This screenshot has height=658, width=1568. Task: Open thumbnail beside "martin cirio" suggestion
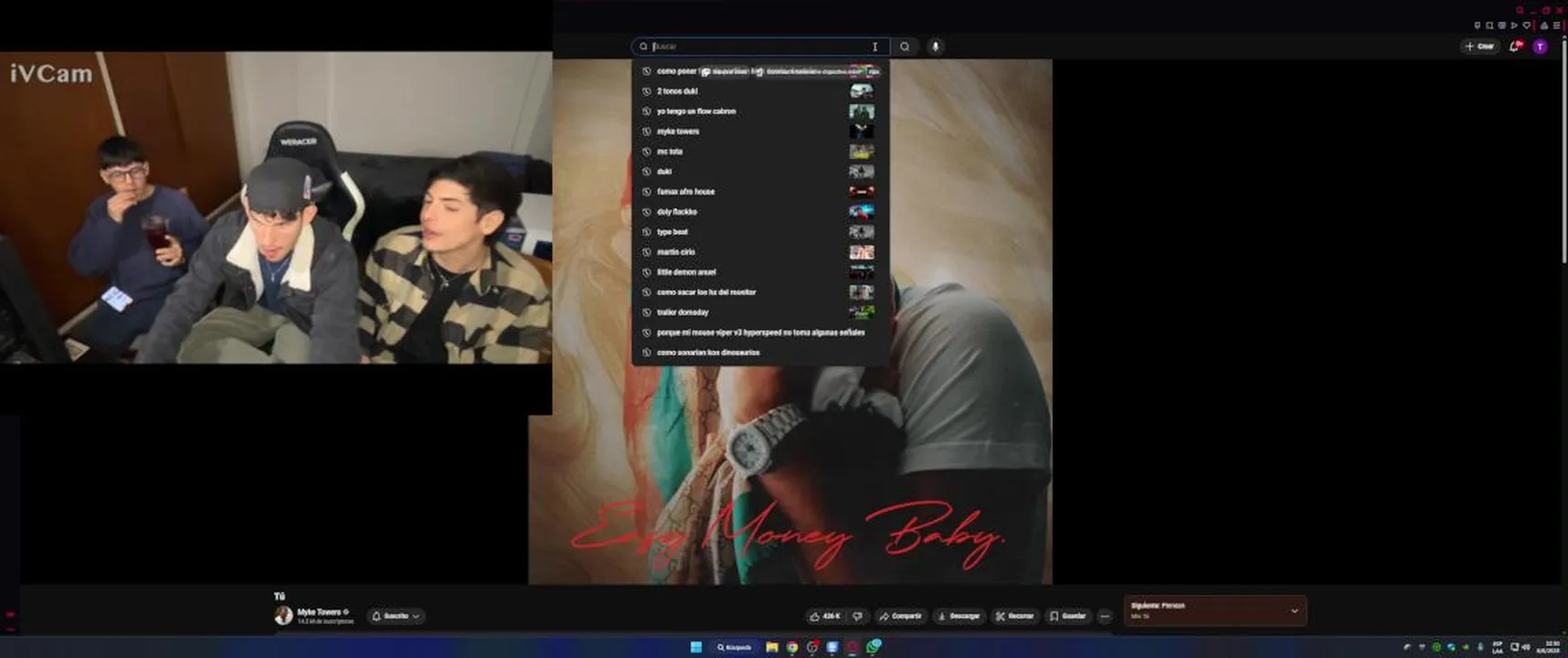[x=862, y=252]
